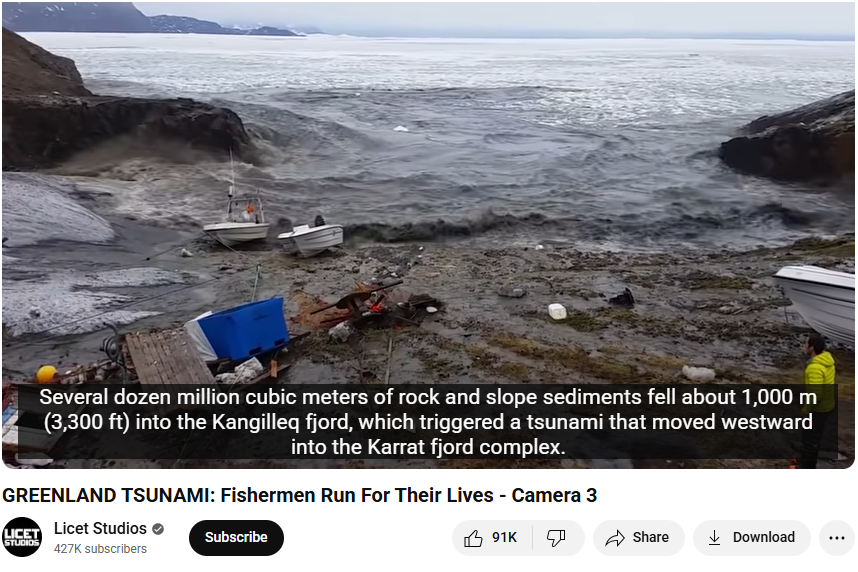
Task: Click the Share button label
Action: click(x=651, y=538)
